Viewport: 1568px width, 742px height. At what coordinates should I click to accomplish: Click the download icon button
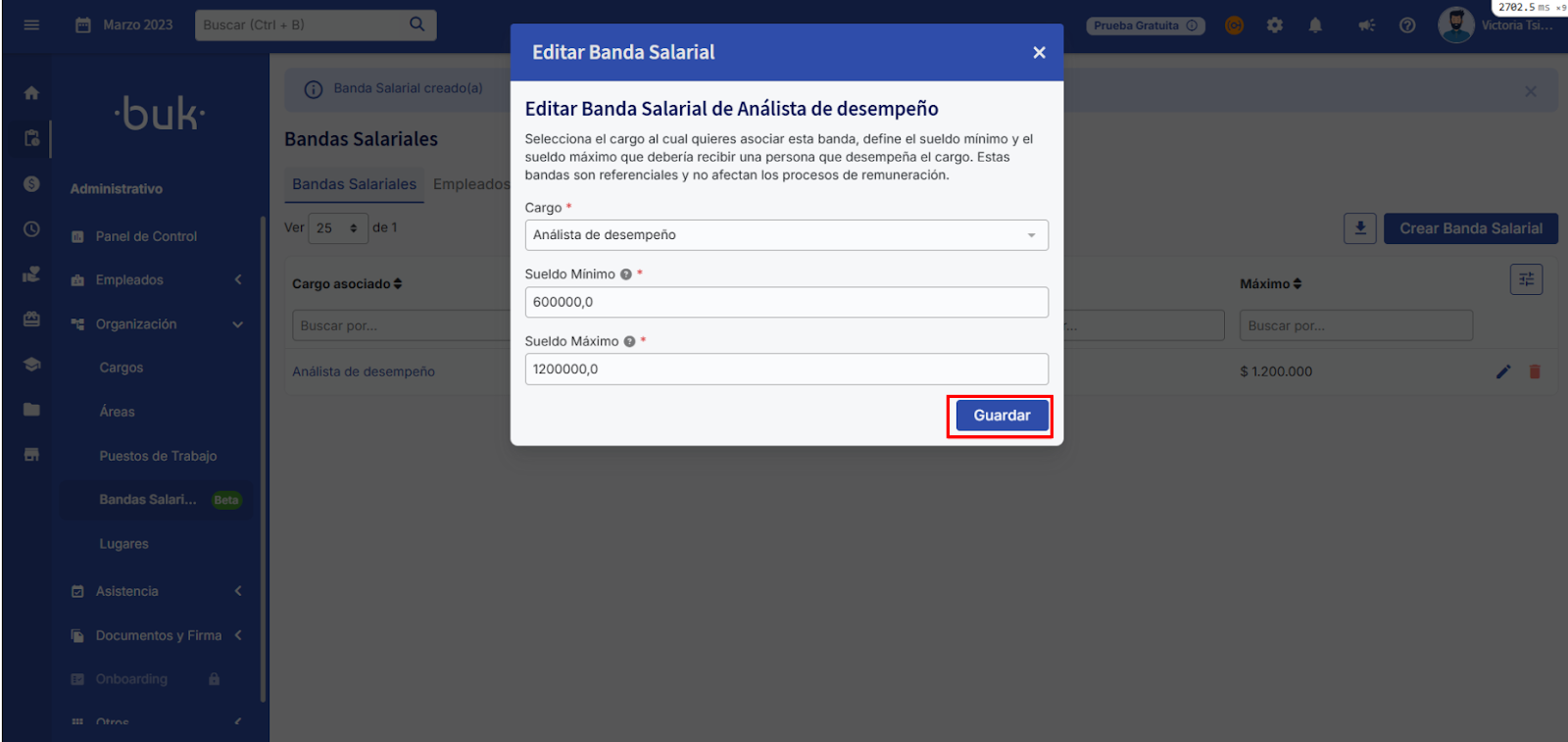(1359, 228)
